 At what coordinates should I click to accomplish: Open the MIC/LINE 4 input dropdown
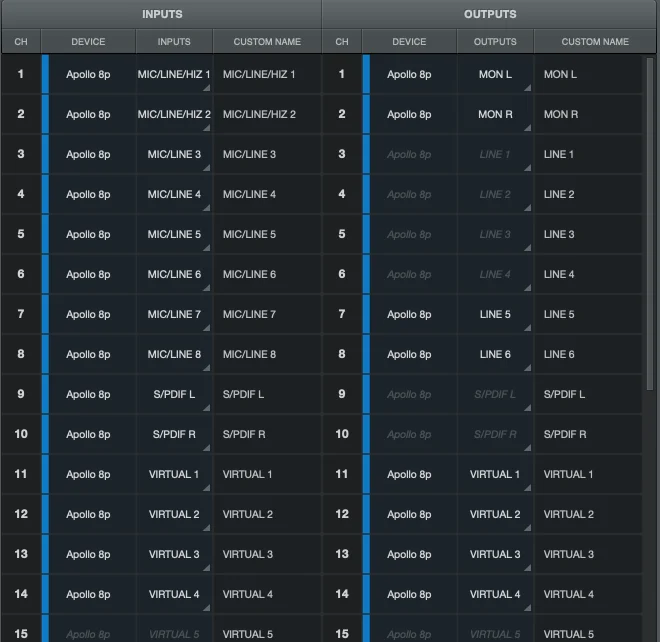click(x=174, y=194)
